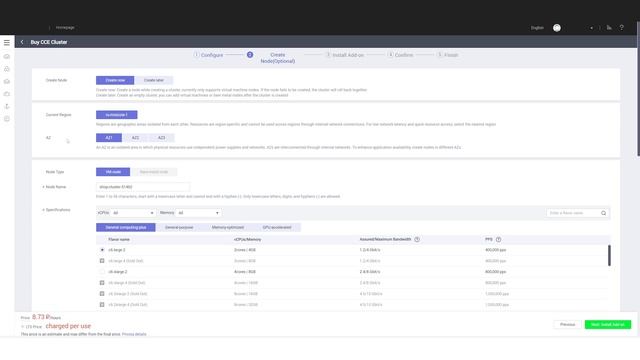Switch to the Memory-optimized tab
Screen dimensions: 640x360
[228, 227]
